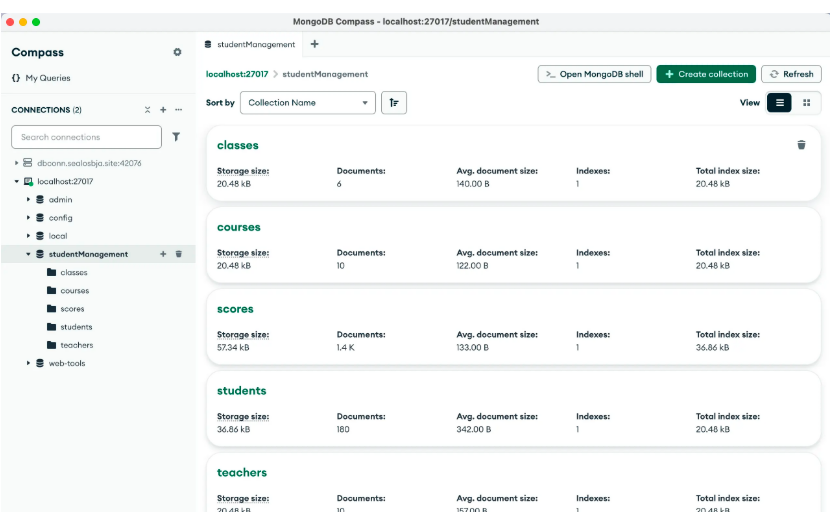Expand the local database
The height and width of the screenshot is (512, 830).
[x=28, y=236]
